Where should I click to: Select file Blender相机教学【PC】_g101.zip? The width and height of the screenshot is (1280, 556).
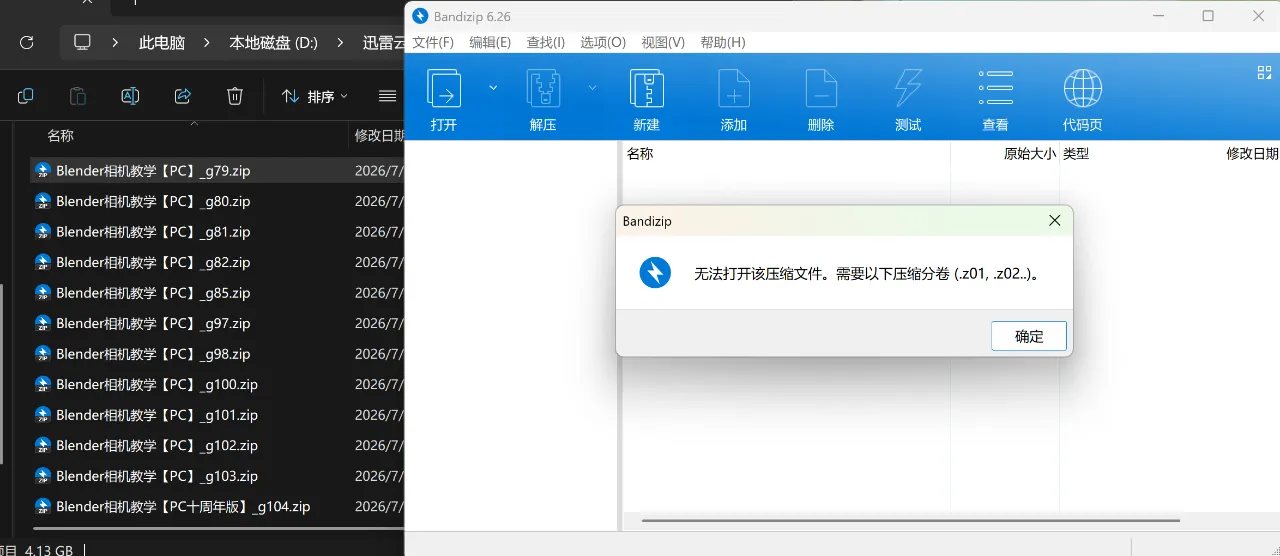[x=157, y=415]
